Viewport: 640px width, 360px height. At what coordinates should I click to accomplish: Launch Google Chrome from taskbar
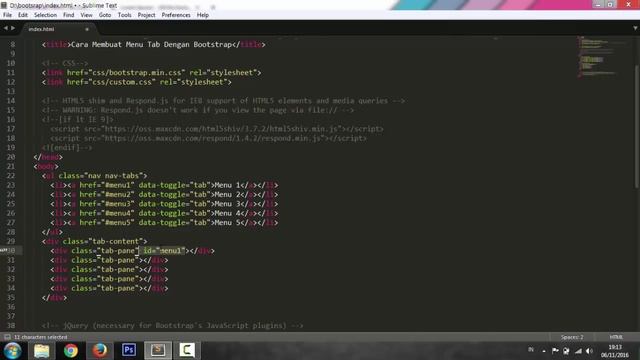[71, 351]
